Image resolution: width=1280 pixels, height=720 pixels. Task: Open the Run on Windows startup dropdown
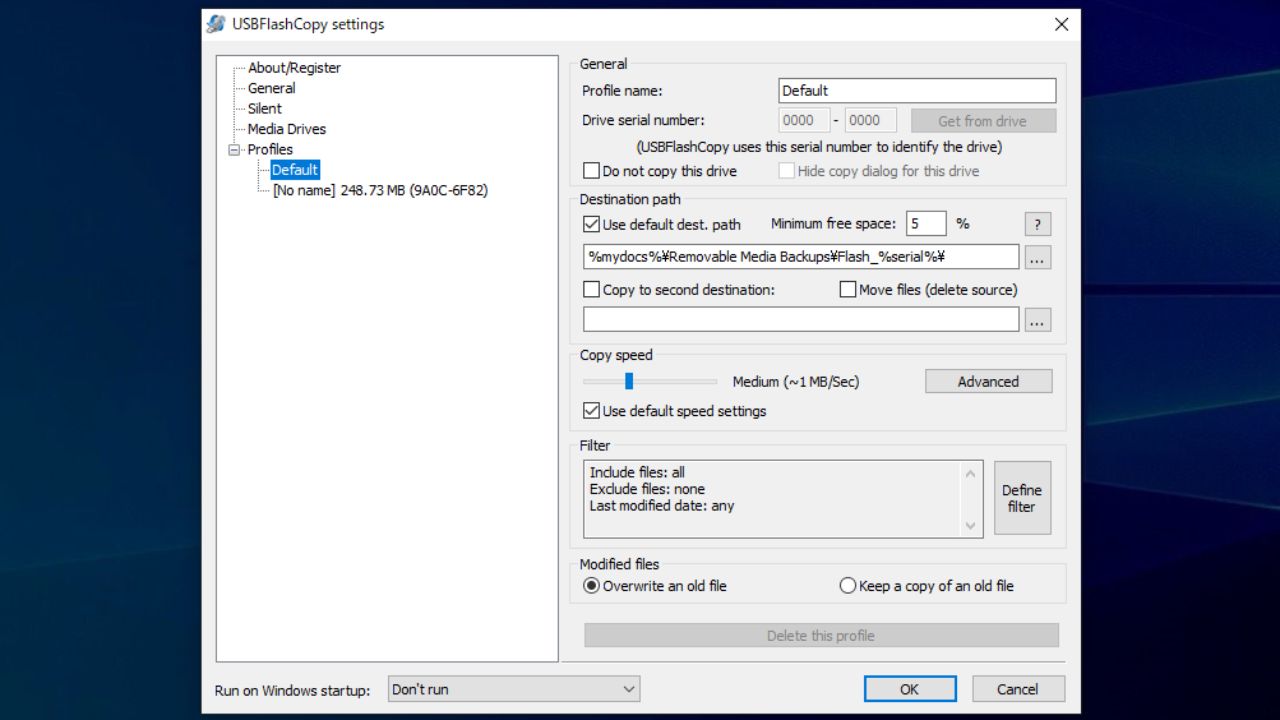click(514, 689)
